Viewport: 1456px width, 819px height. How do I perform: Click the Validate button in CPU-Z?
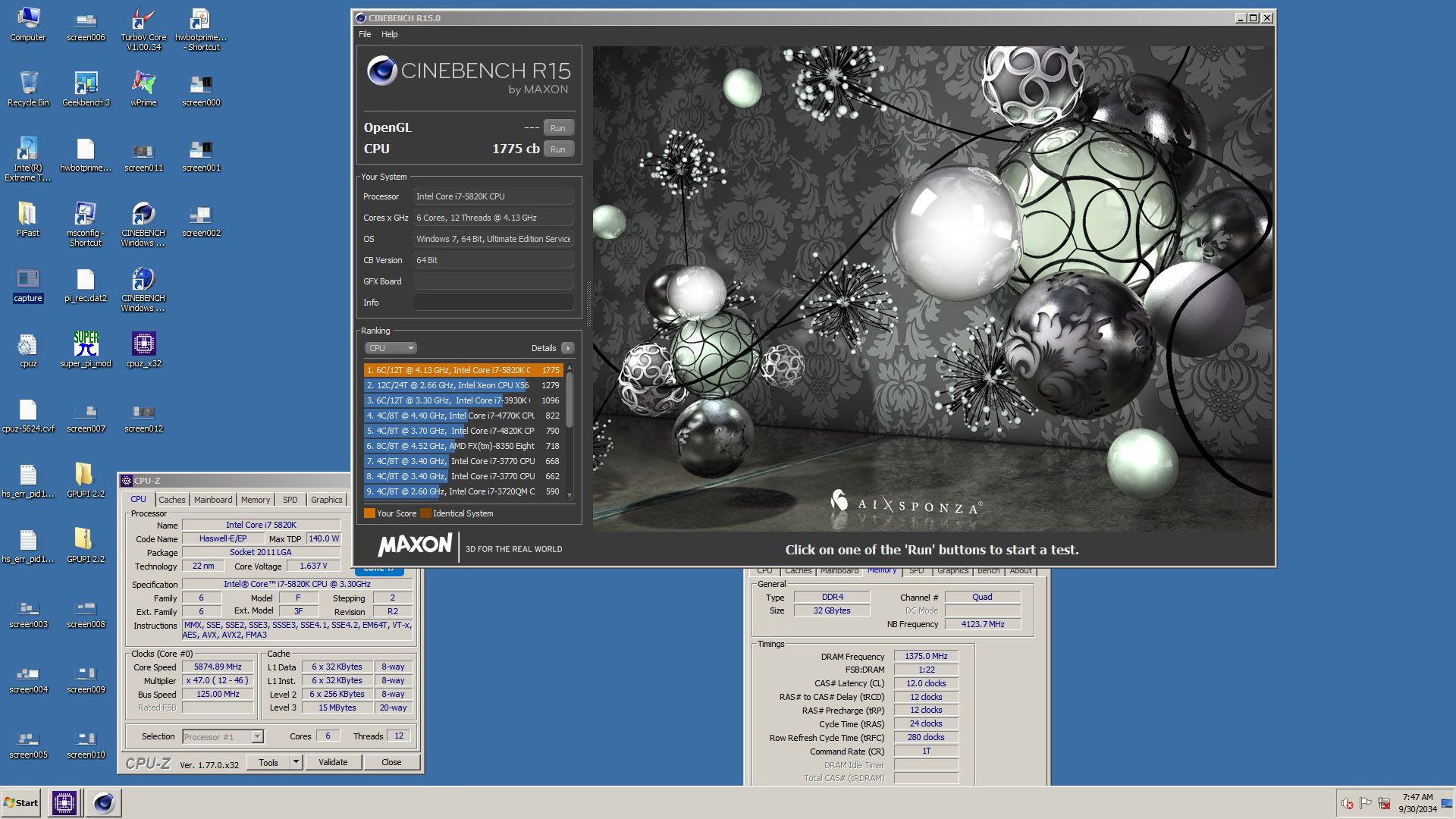(x=333, y=763)
